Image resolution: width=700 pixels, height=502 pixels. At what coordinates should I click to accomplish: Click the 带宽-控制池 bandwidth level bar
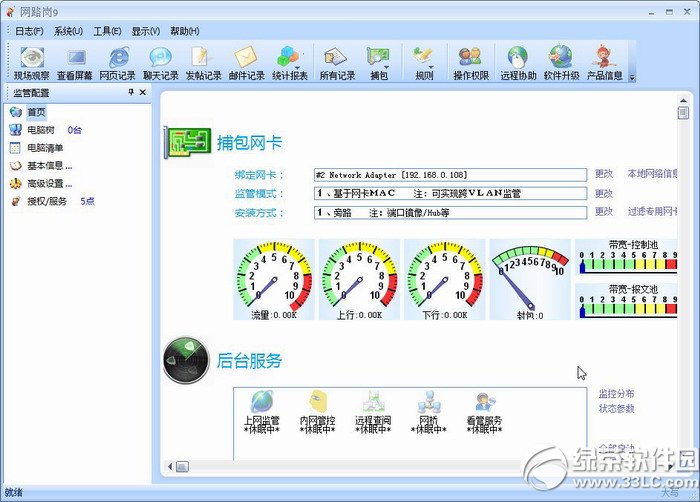[x=629, y=265]
